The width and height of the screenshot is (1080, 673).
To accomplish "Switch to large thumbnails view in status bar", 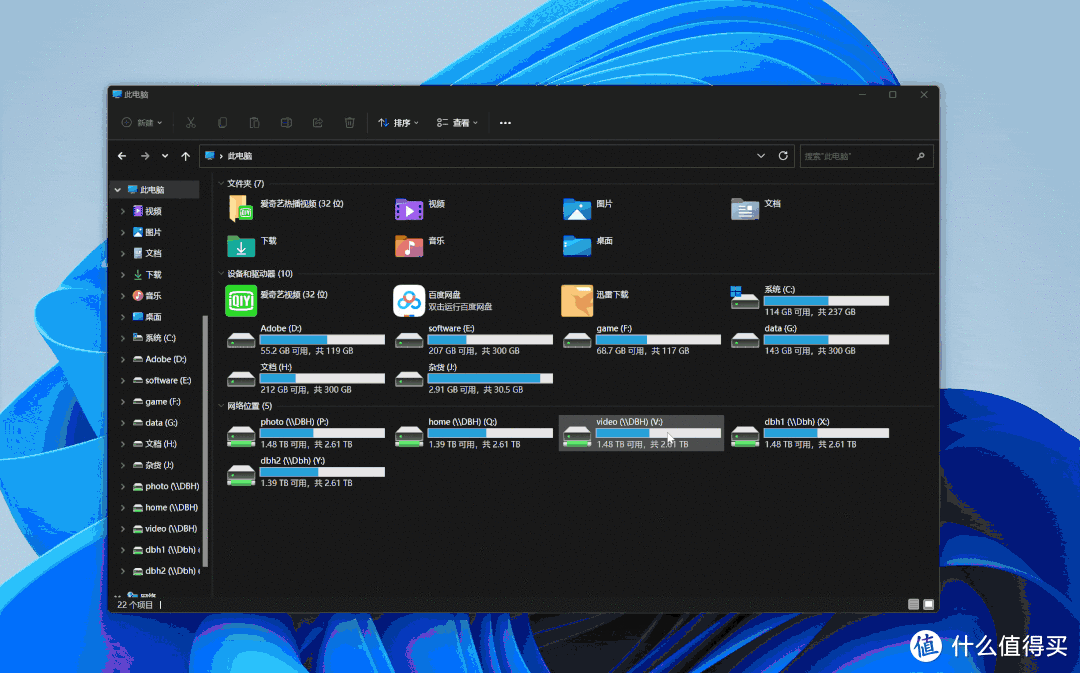I will [928, 604].
